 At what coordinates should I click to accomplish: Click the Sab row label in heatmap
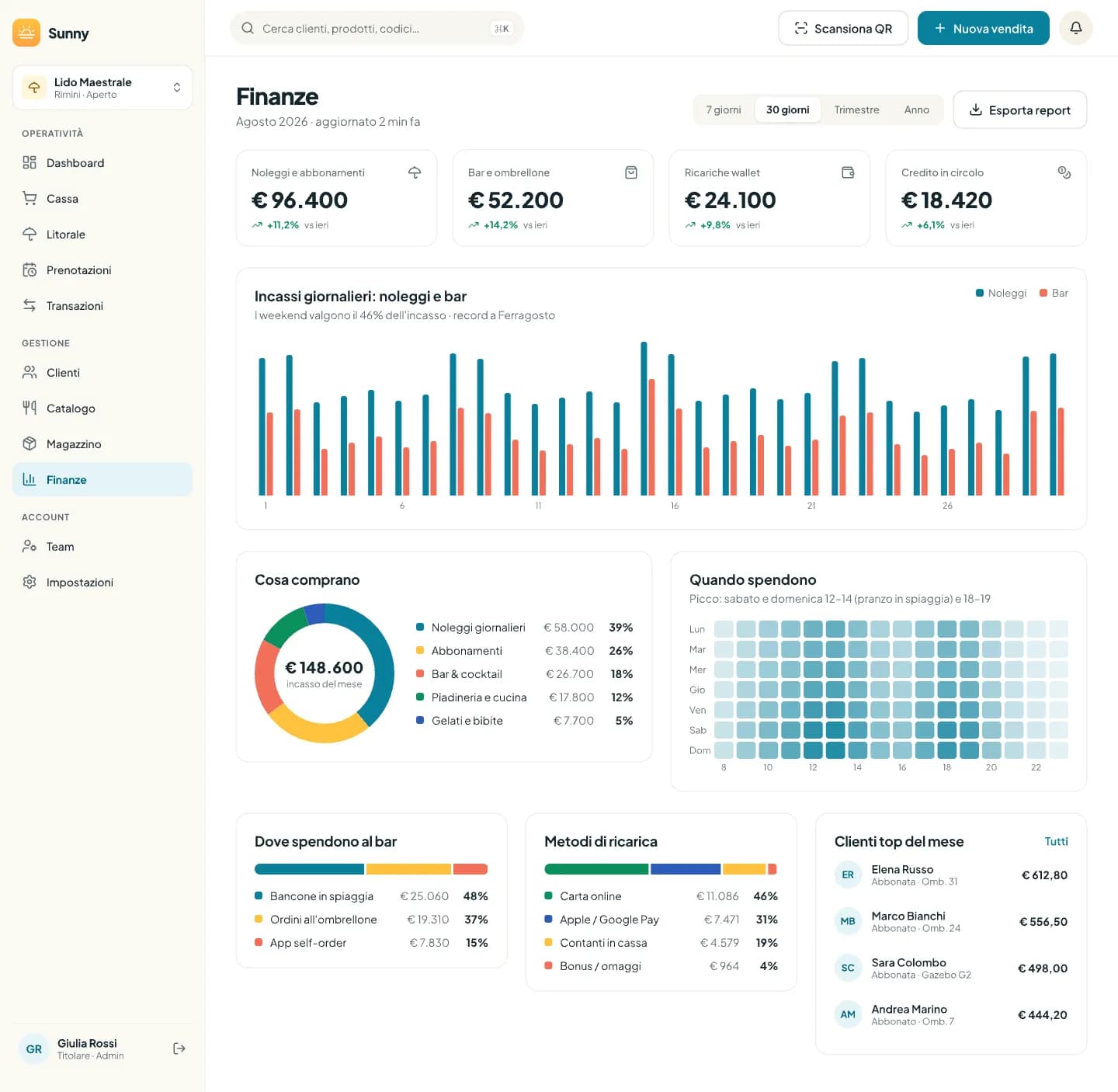(698, 730)
